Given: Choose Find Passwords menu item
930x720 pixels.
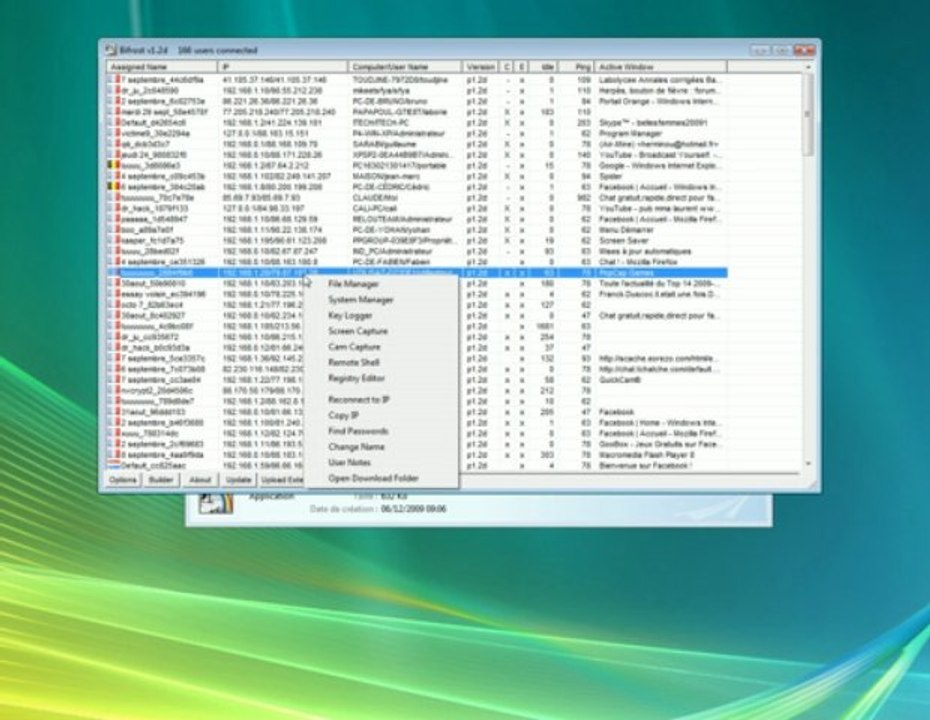Looking at the screenshot, I should point(358,431).
